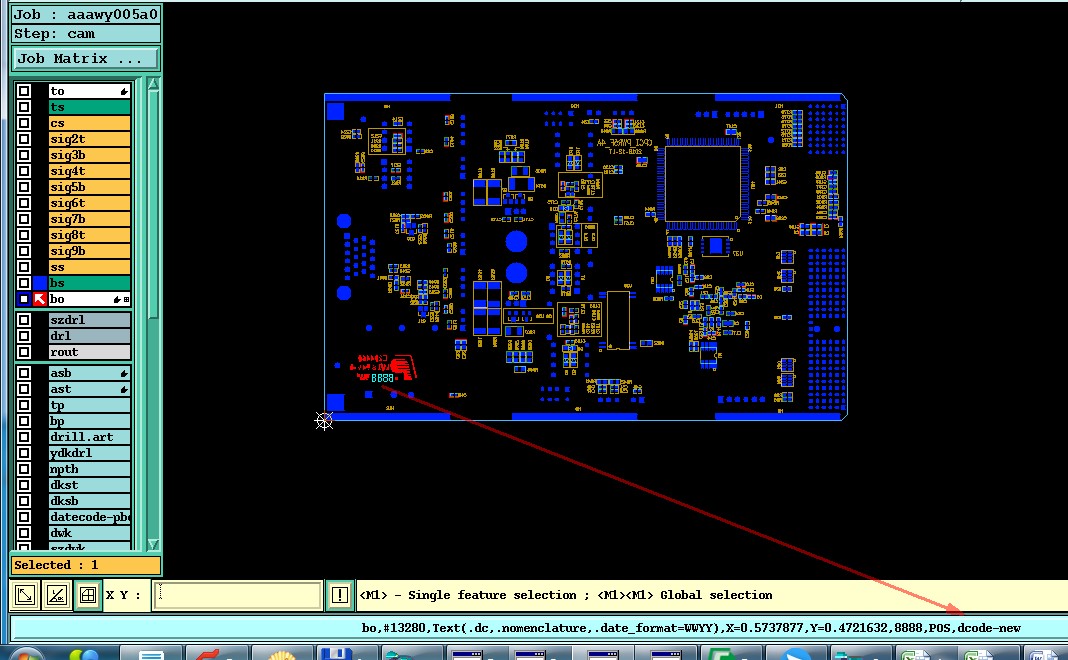The width and height of the screenshot is (1068, 660).
Task: Select the bp layer name
Action: 89,422
